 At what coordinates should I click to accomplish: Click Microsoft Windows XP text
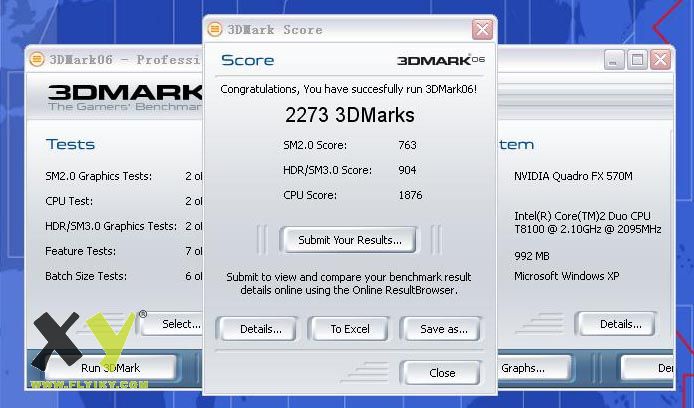pyautogui.click(x=567, y=276)
